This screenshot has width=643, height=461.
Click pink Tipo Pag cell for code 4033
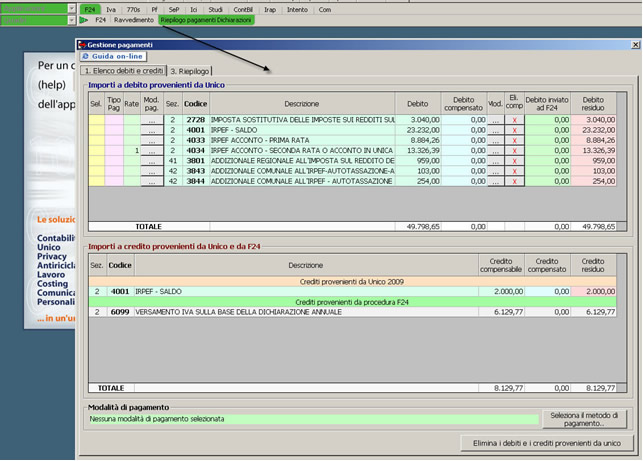point(114,140)
